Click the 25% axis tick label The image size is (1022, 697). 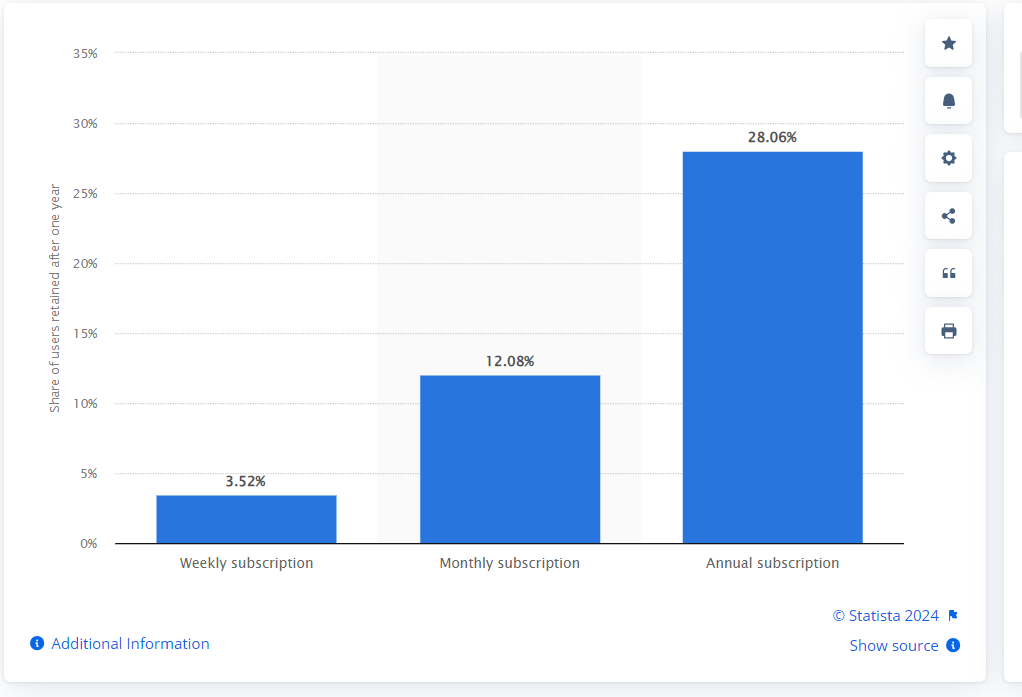click(x=85, y=194)
